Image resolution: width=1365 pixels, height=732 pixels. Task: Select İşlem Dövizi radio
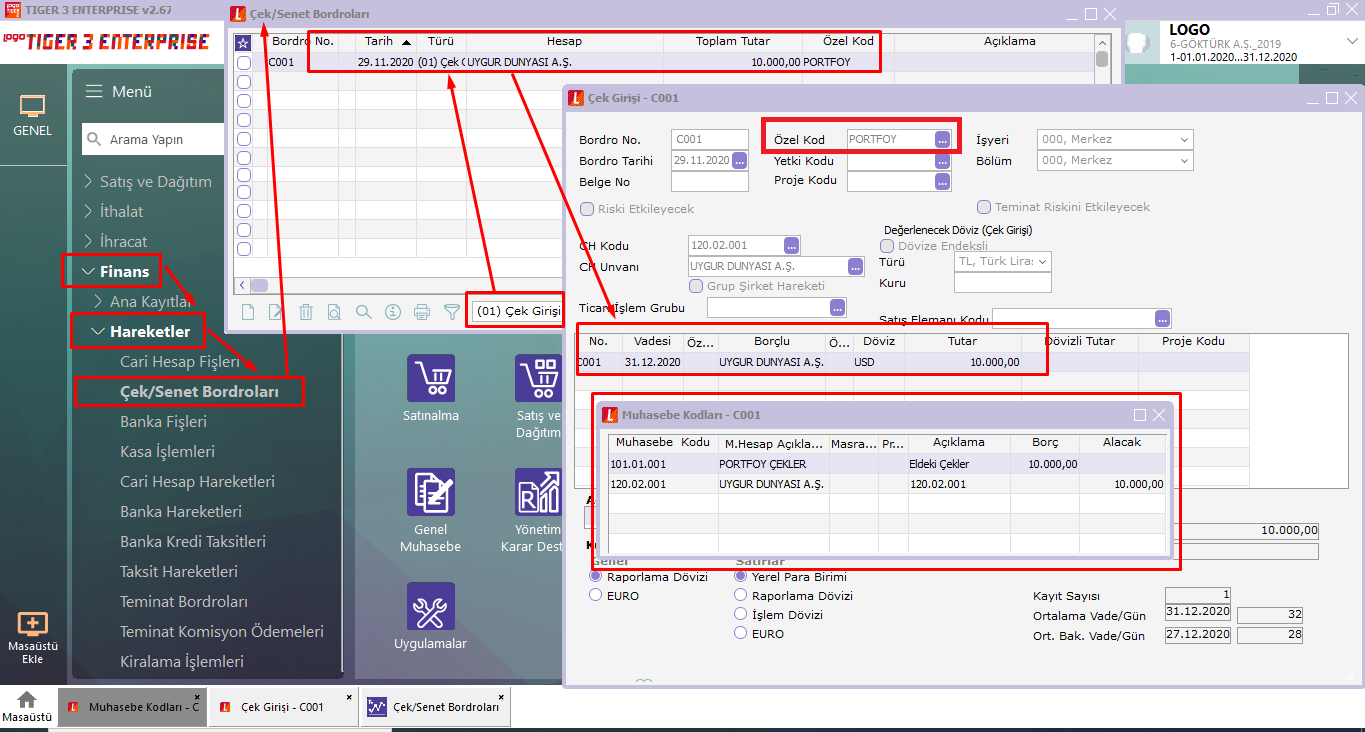pos(741,615)
